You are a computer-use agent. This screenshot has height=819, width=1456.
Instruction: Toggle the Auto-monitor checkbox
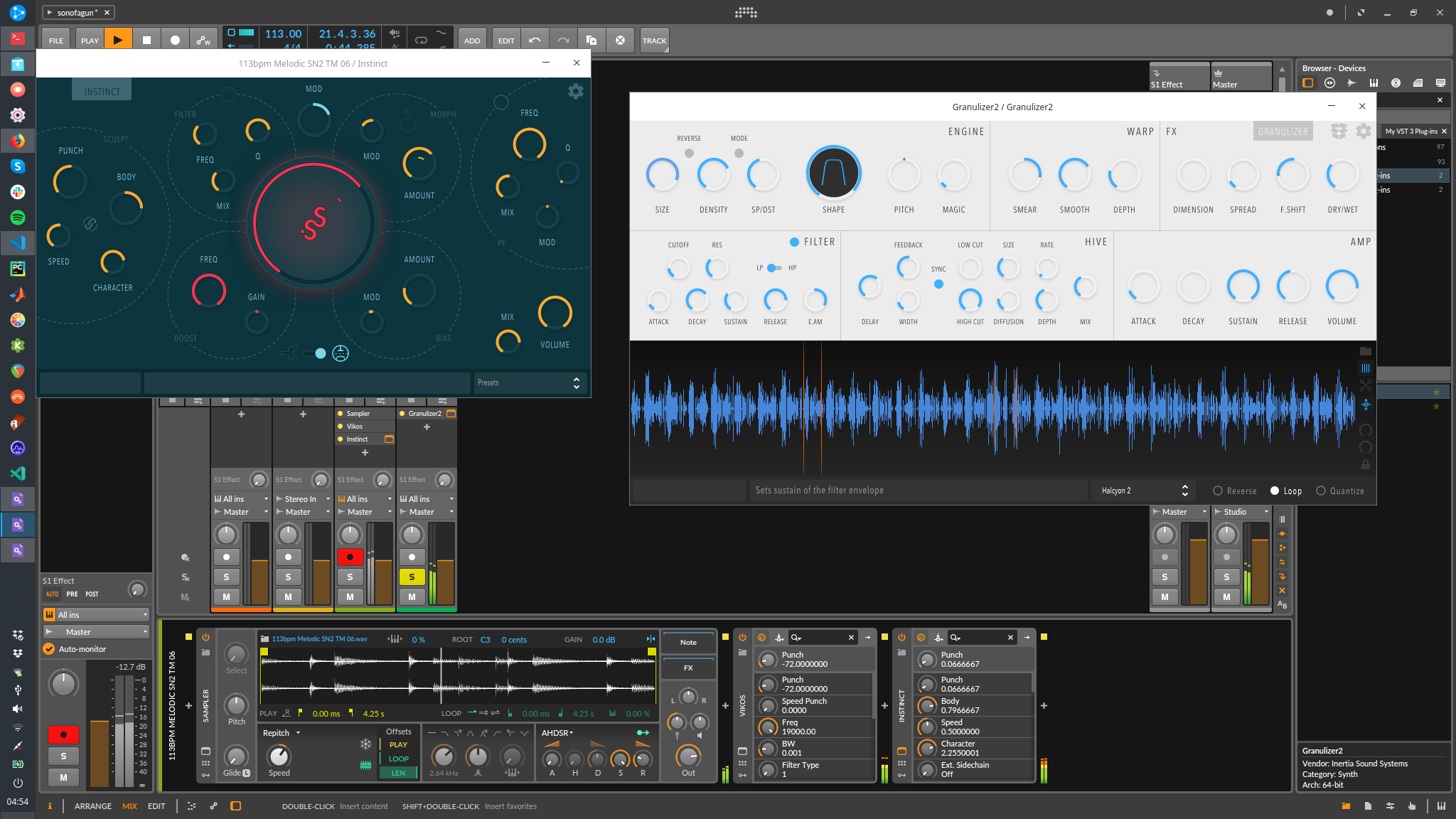49,648
